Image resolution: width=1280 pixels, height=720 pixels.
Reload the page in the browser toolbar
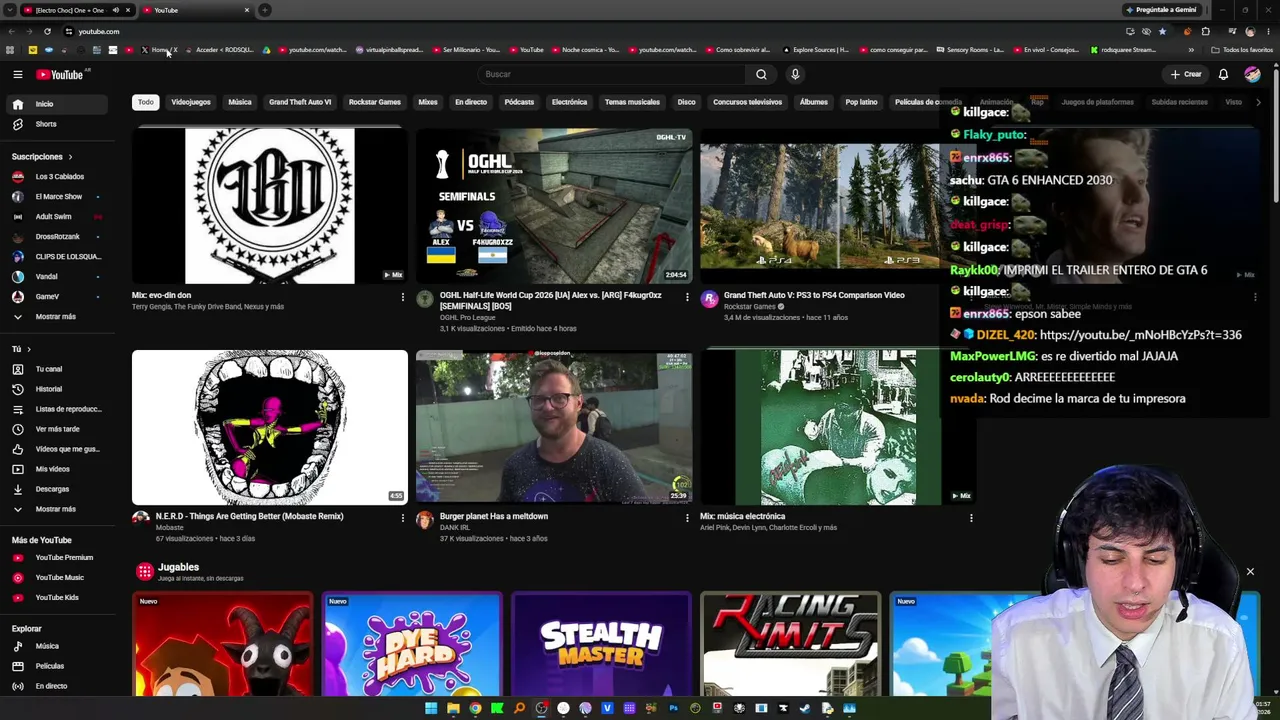47,31
